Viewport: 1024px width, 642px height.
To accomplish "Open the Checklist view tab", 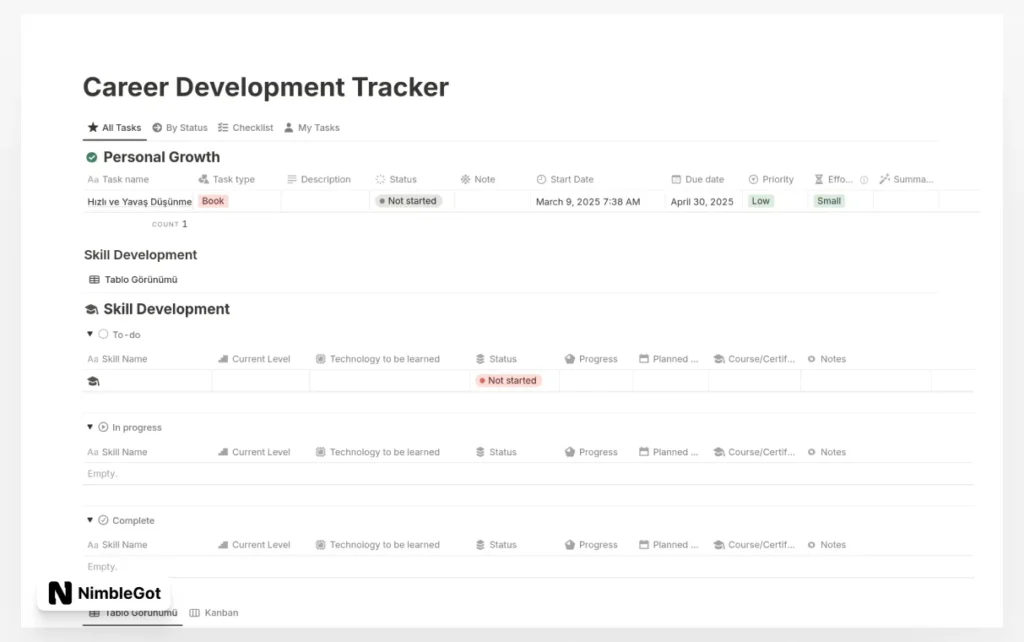I will coord(246,127).
